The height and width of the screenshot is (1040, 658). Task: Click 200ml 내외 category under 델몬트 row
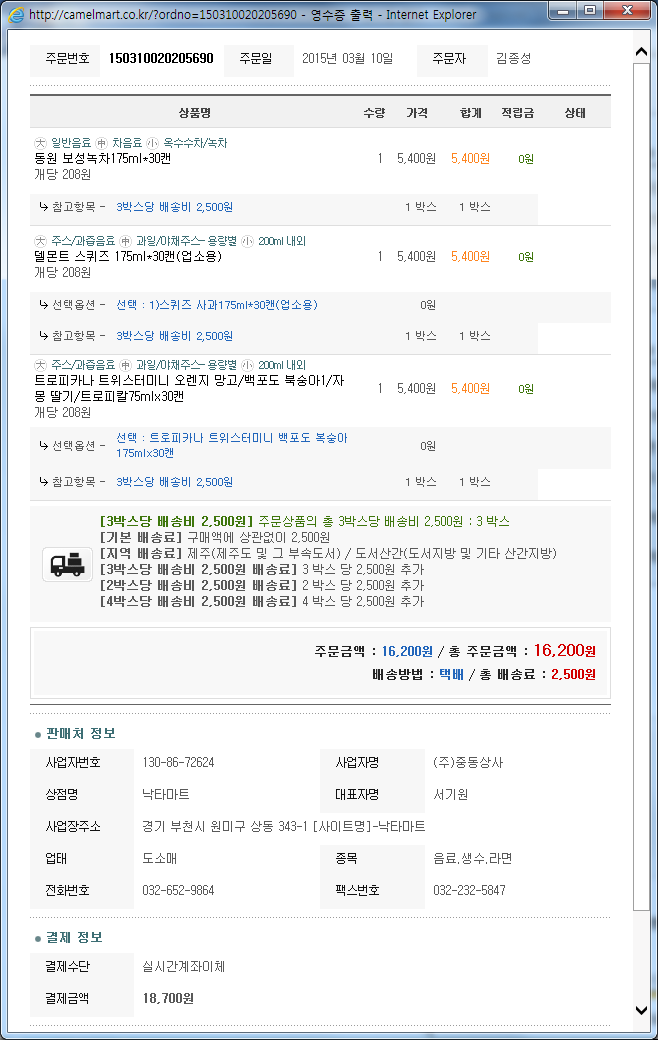pos(282,241)
